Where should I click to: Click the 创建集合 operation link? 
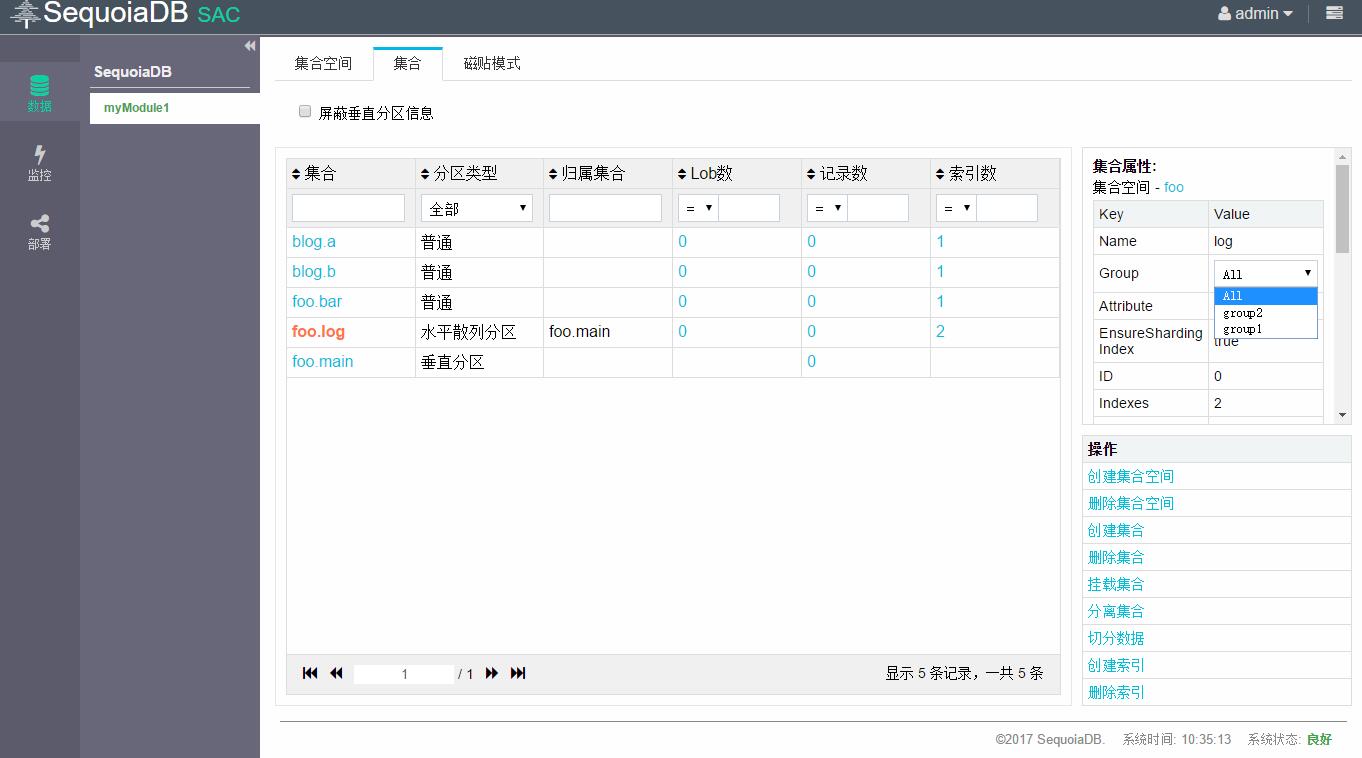(1115, 530)
